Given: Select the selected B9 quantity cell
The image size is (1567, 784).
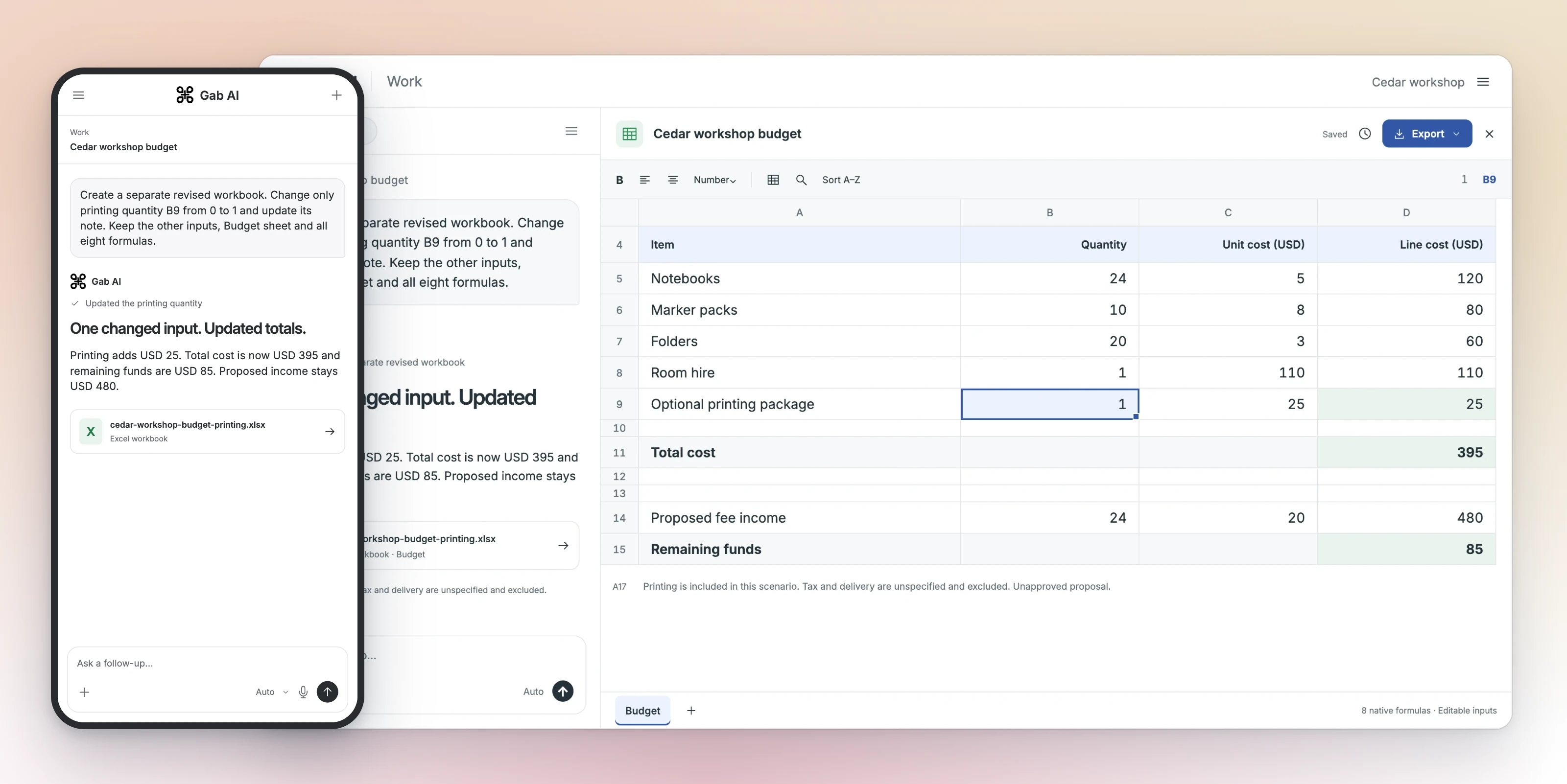Looking at the screenshot, I should tap(1050, 404).
